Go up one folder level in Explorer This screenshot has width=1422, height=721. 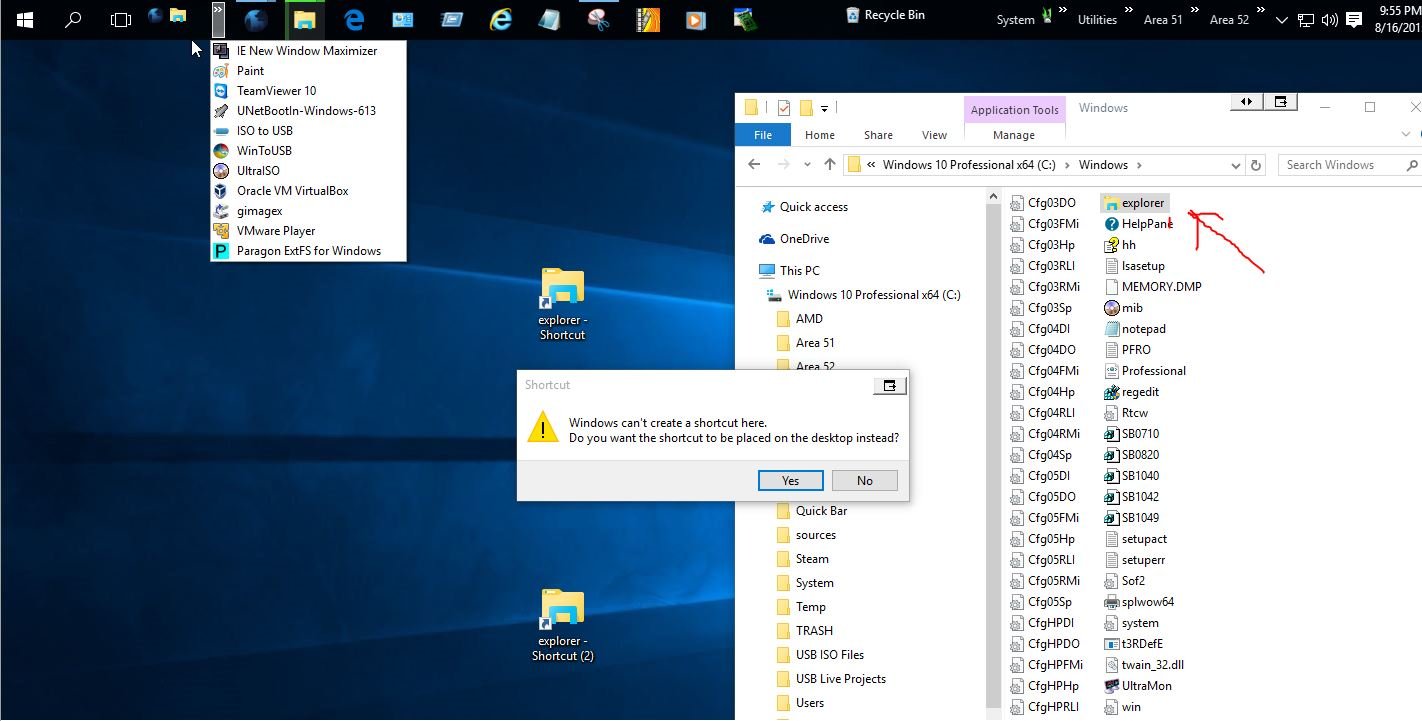[829, 165]
